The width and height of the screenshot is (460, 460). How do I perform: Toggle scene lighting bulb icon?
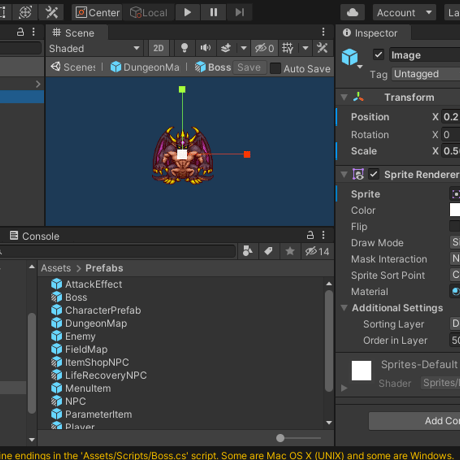184,49
